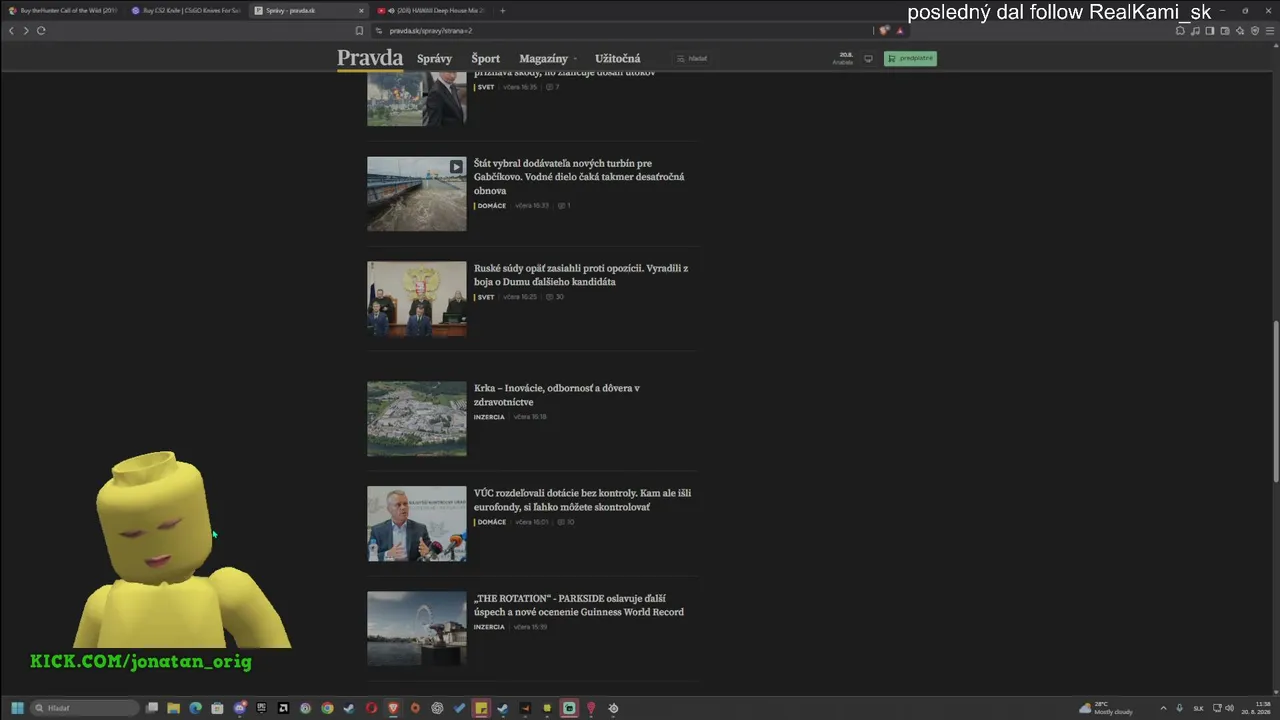The height and width of the screenshot is (720, 1280).
Task: Open Discord from the taskbar
Action: coord(240,708)
